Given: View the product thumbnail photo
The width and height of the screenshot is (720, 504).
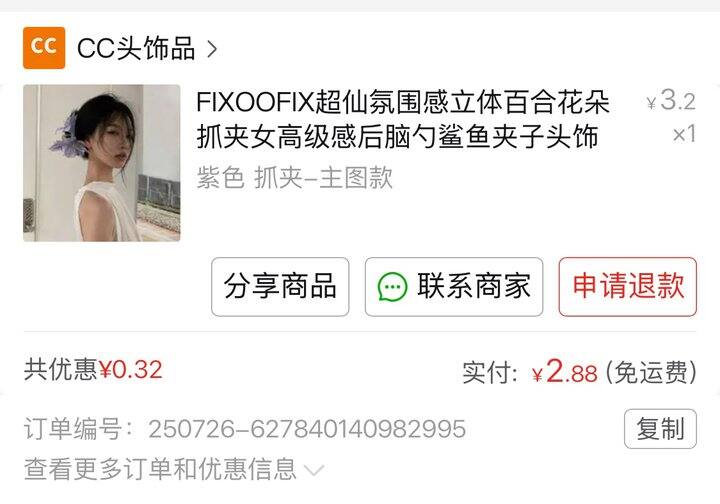Looking at the screenshot, I should pos(101,163).
